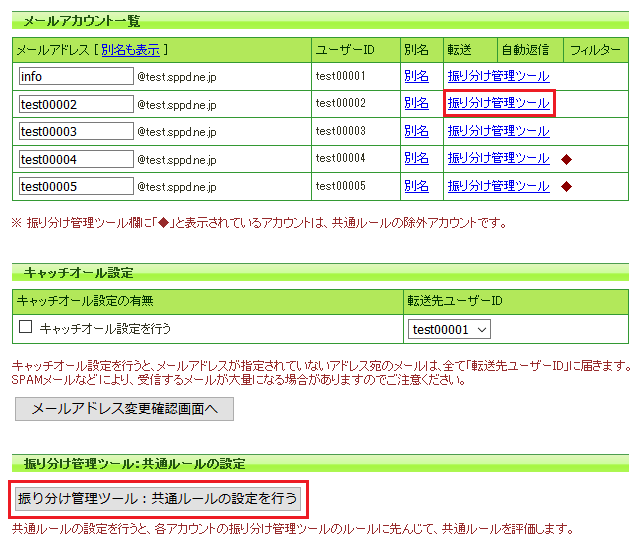
Task: Click the info mail address input field
Action: [x=76, y=76]
